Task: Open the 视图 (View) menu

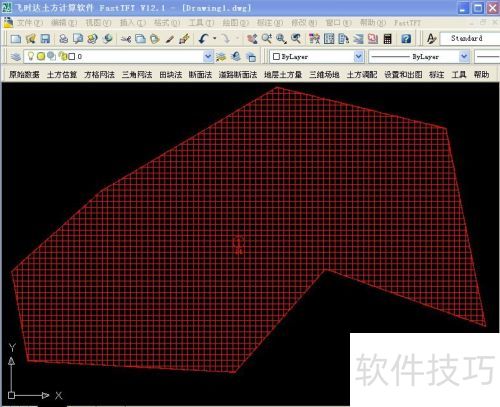Action: click(98, 23)
